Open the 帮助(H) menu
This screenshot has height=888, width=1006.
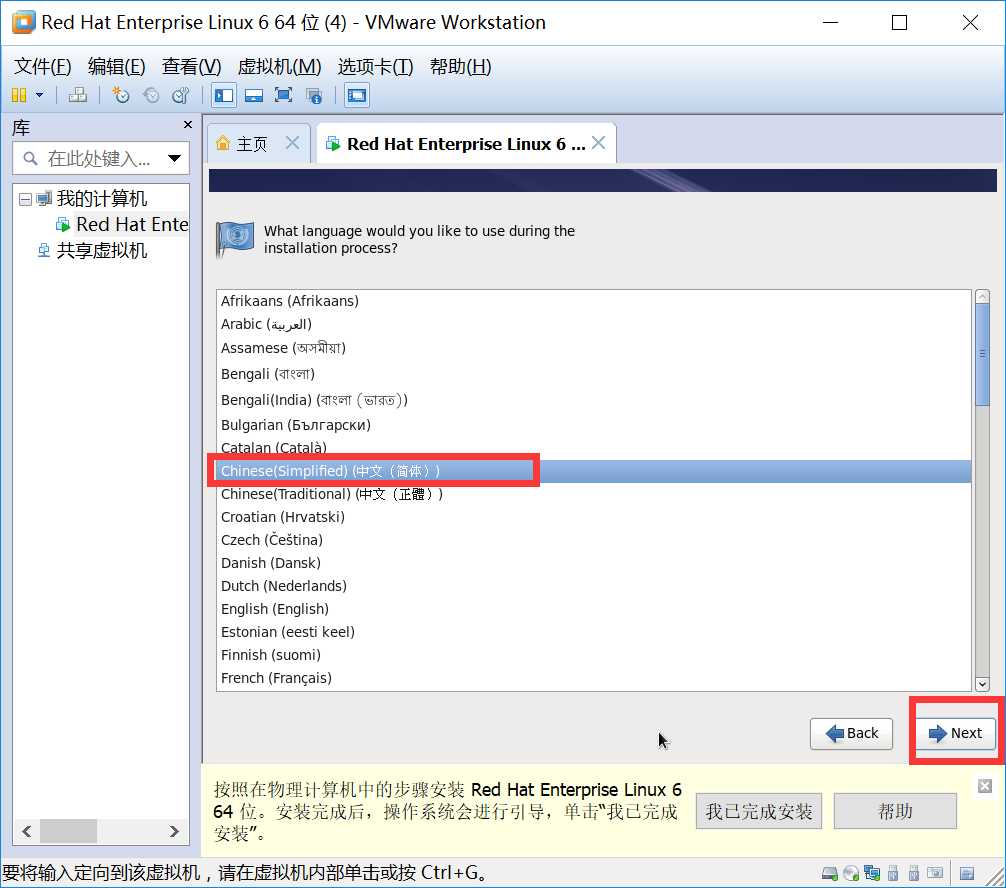point(460,66)
